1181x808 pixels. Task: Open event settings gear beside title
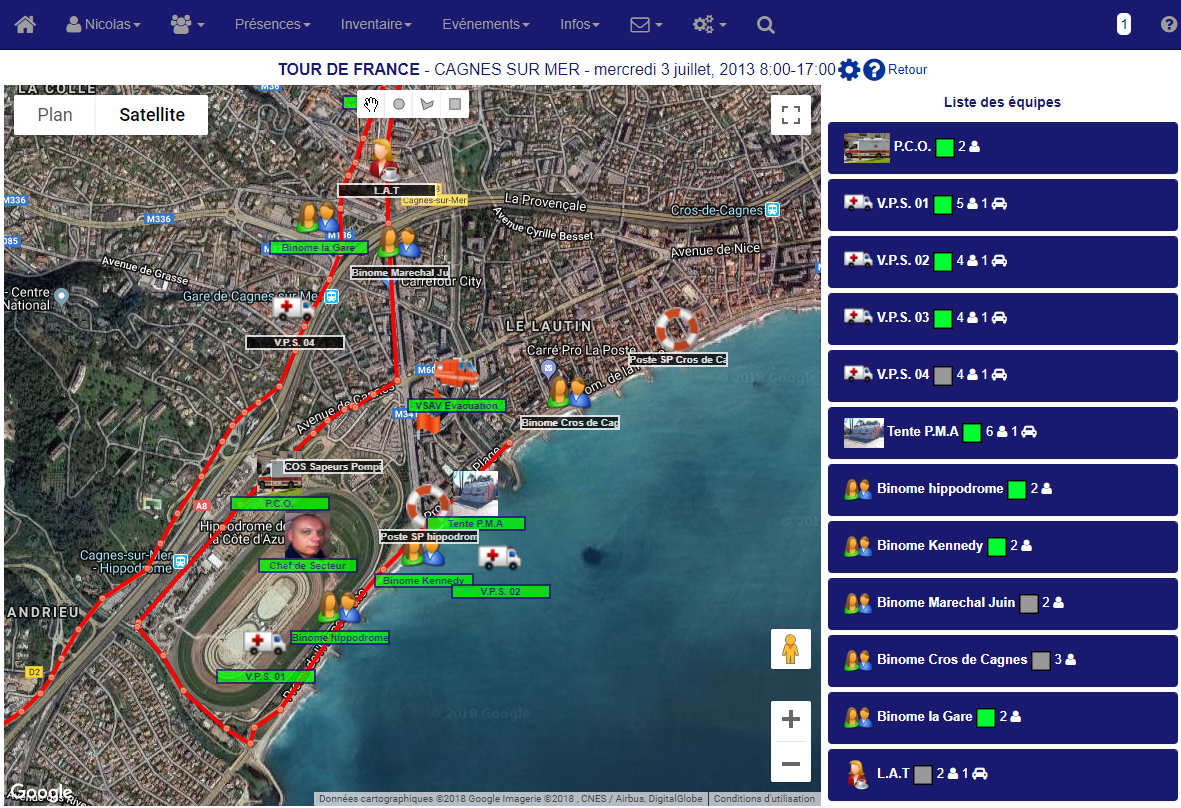(849, 70)
